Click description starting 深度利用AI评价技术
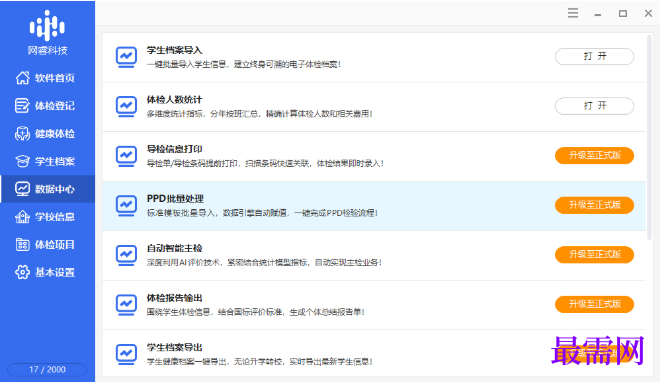 (264, 262)
